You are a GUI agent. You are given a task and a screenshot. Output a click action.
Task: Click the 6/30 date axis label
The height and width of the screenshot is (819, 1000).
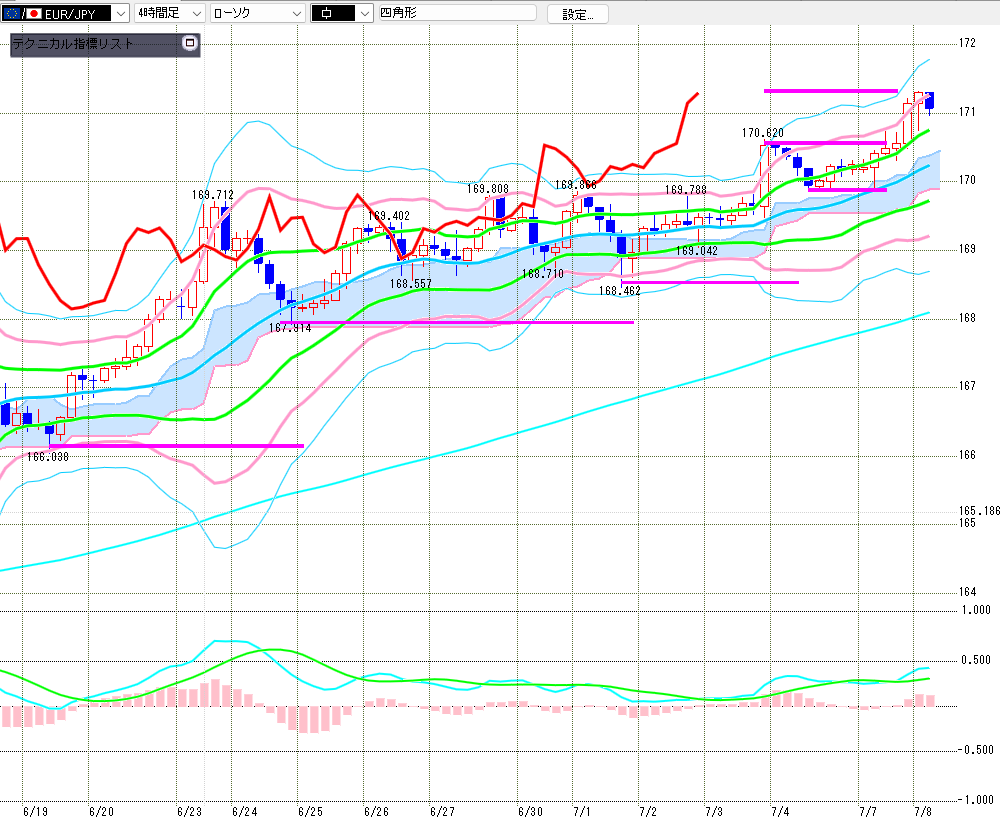coord(531,811)
